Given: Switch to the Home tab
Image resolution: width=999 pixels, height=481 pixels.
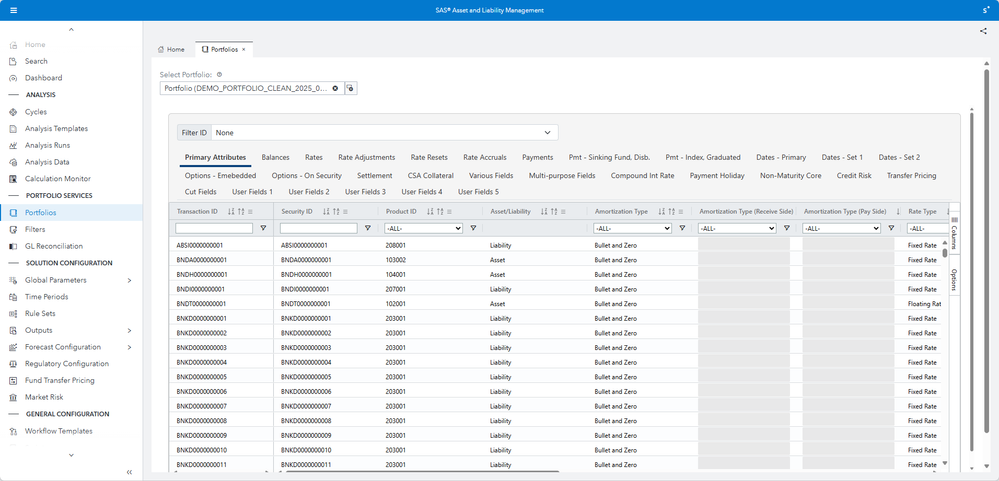Looking at the screenshot, I should tap(171, 49).
